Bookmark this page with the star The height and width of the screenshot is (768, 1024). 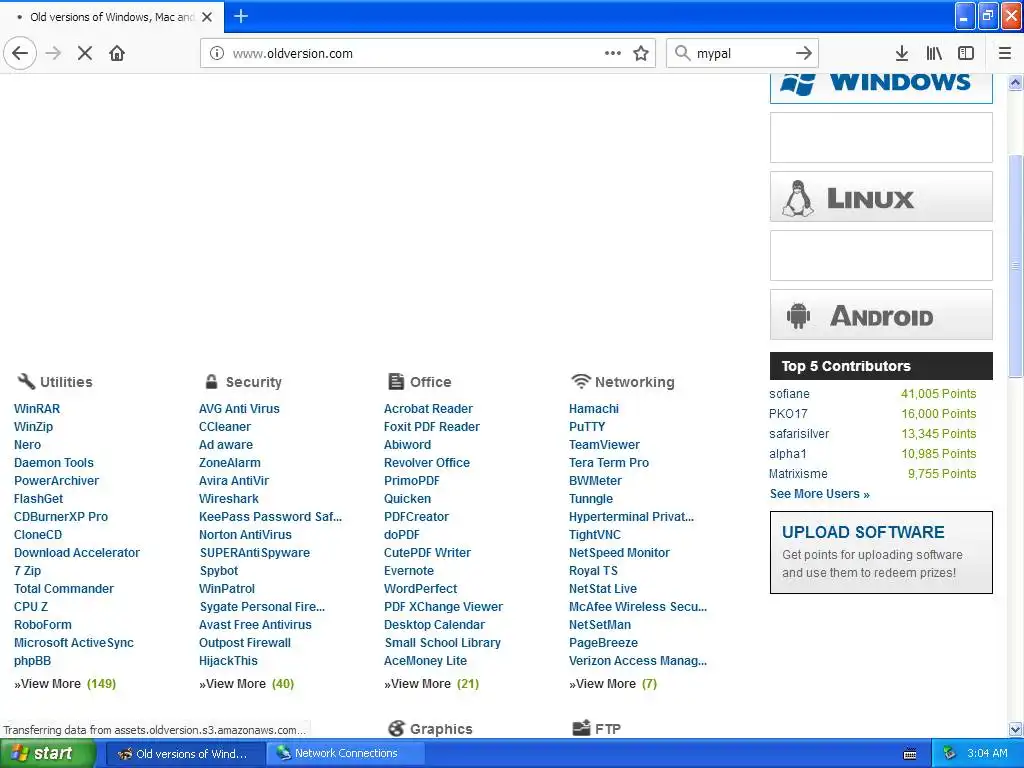point(641,53)
